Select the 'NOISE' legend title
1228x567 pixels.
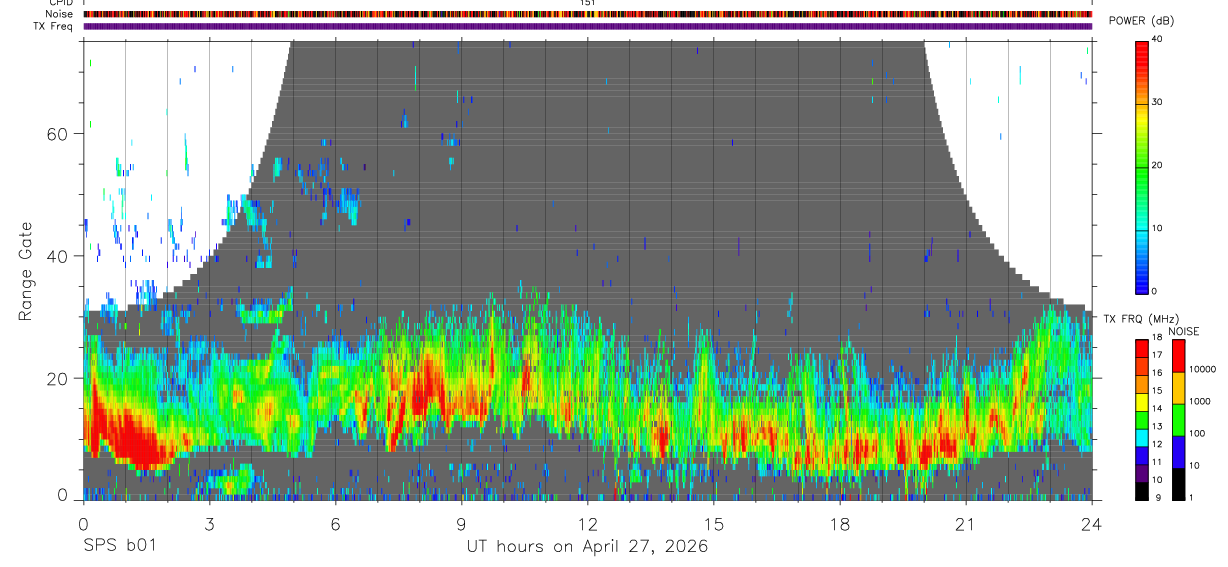[x=1184, y=331]
